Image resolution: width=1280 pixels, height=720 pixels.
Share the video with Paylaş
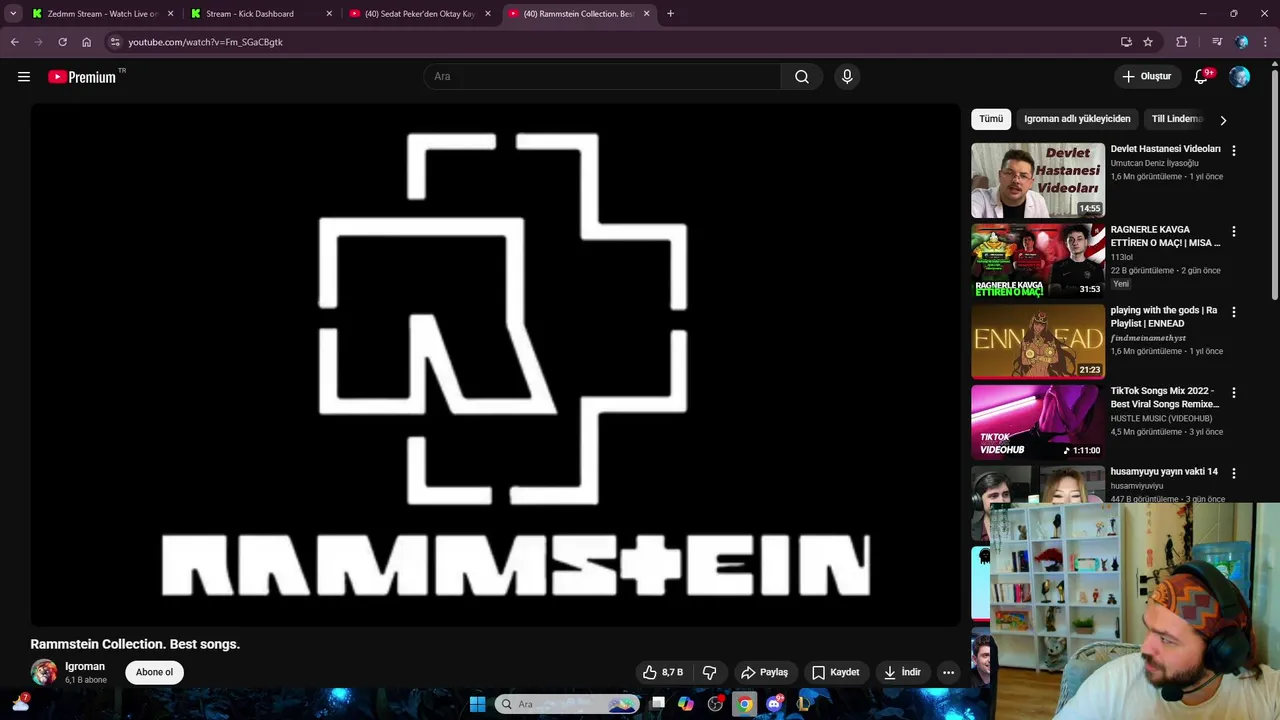coord(764,672)
